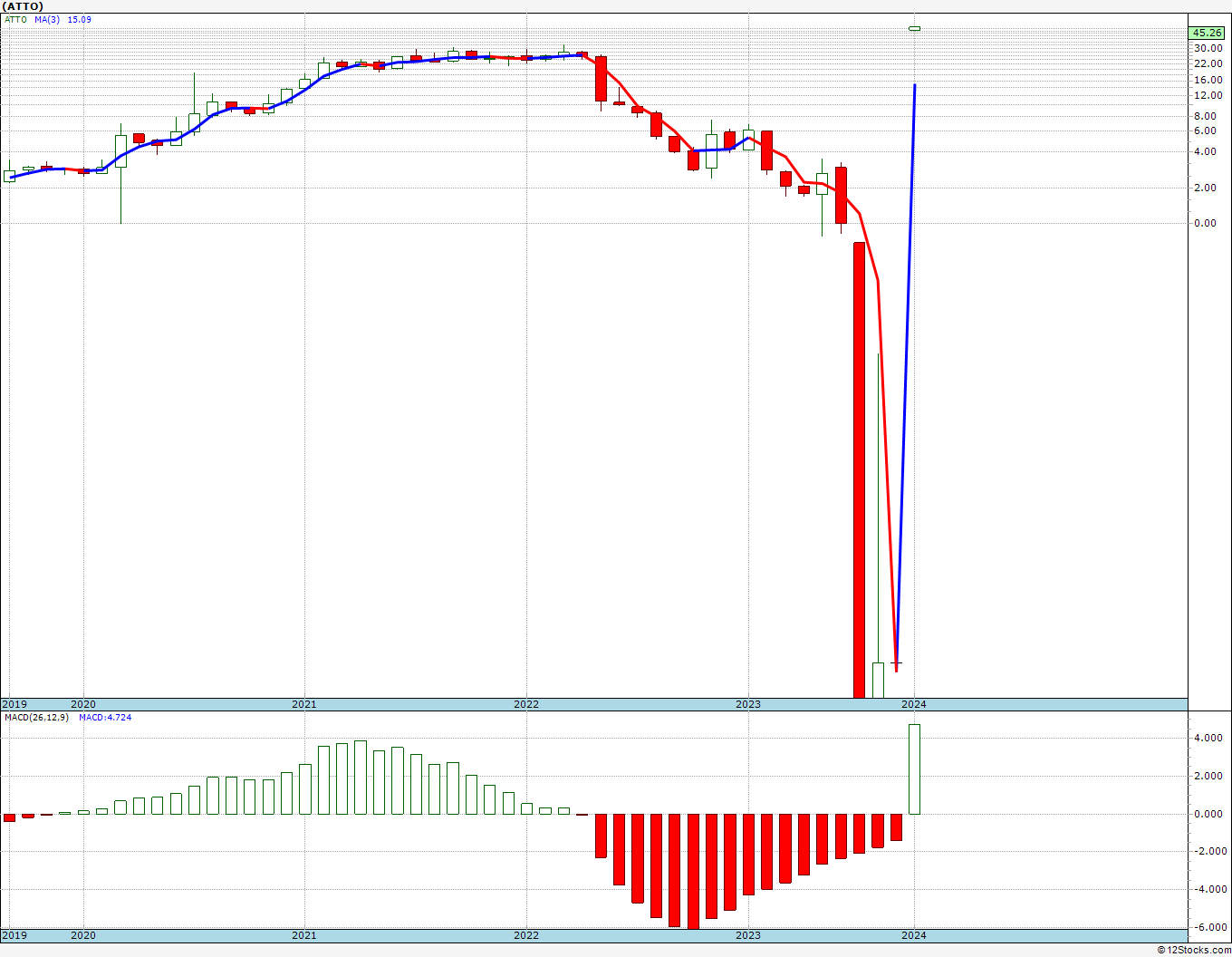This screenshot has height=957, width=1232.
Task: Click "2019" on the price chart time axis
Action: pos(14,704)
